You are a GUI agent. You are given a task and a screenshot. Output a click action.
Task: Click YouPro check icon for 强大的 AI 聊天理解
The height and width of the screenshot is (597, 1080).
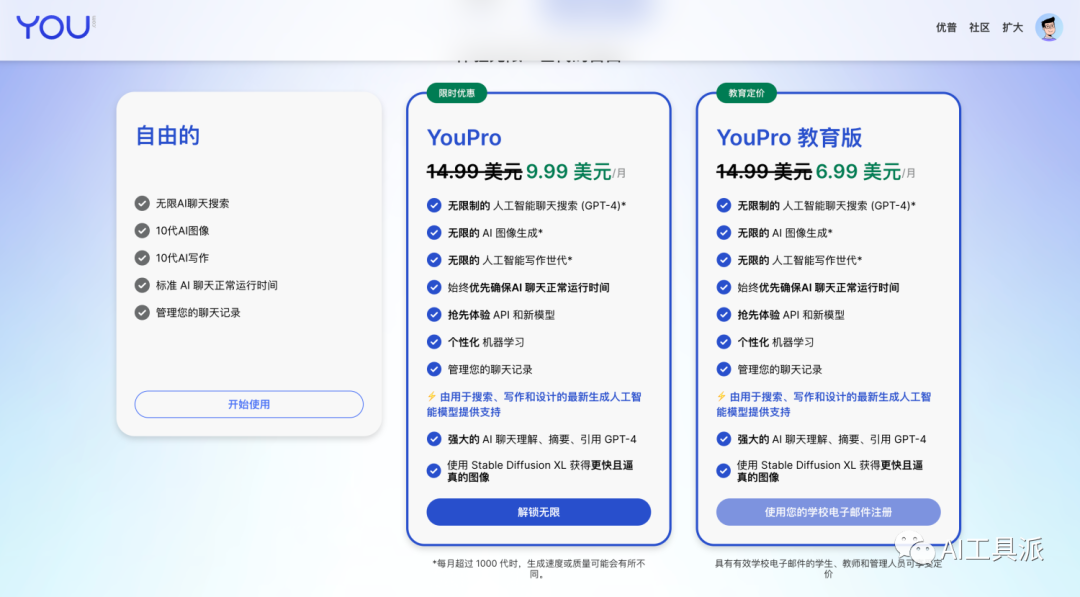(434, 439)
